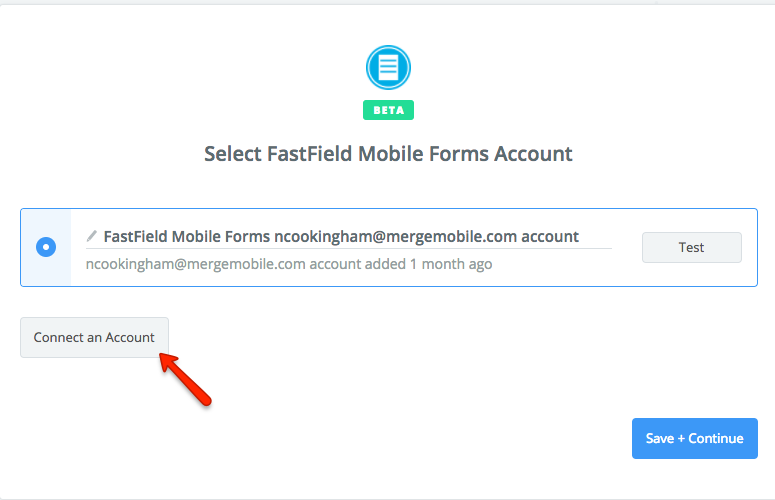Click the white document glyph inside the app logo
The height and width of the screenshot is (500, 775).
pos(388,68)
